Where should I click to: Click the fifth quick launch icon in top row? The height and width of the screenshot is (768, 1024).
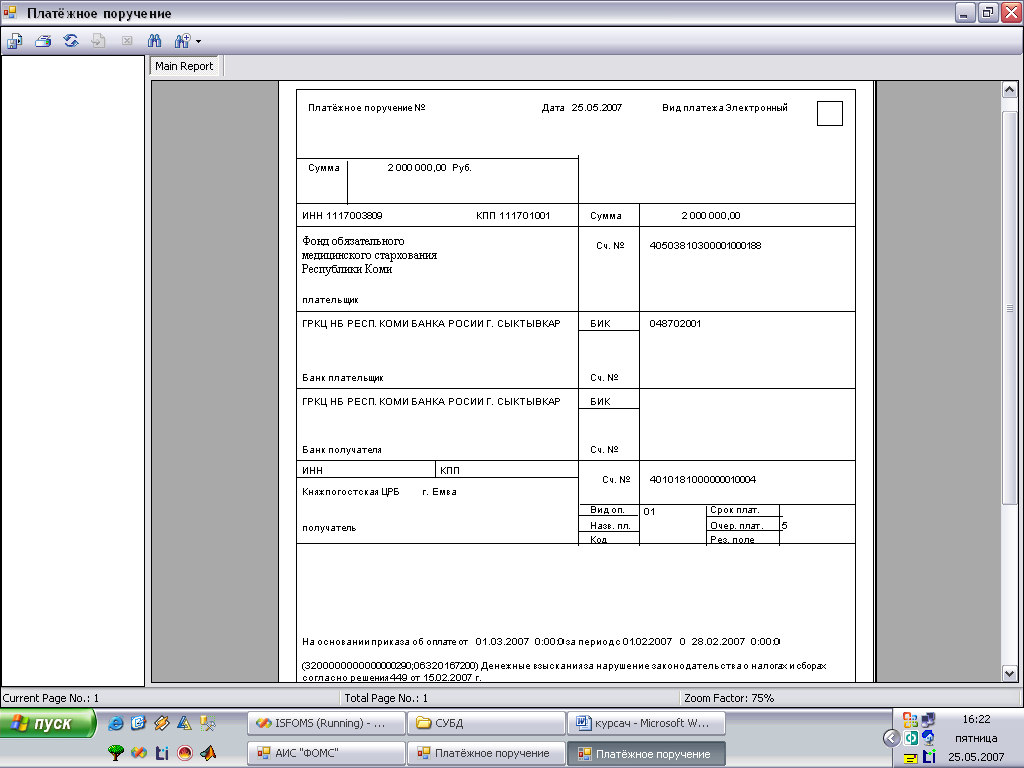tap(208, 723)
